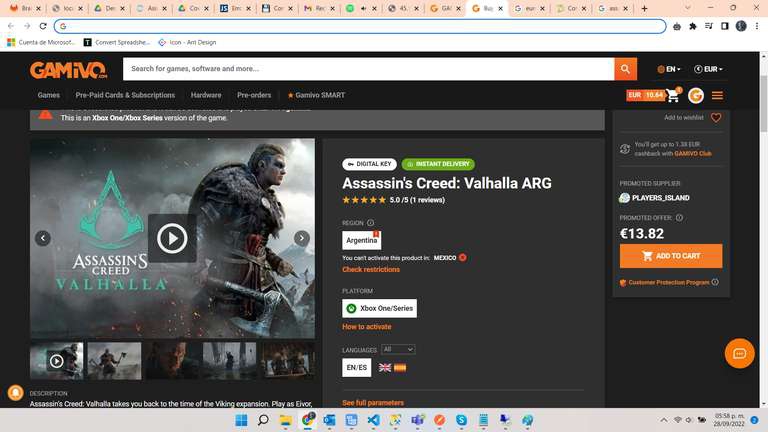This screenshot has width=768, height=432.
Task: Show previous gallery image arrow
Action: 43,238
